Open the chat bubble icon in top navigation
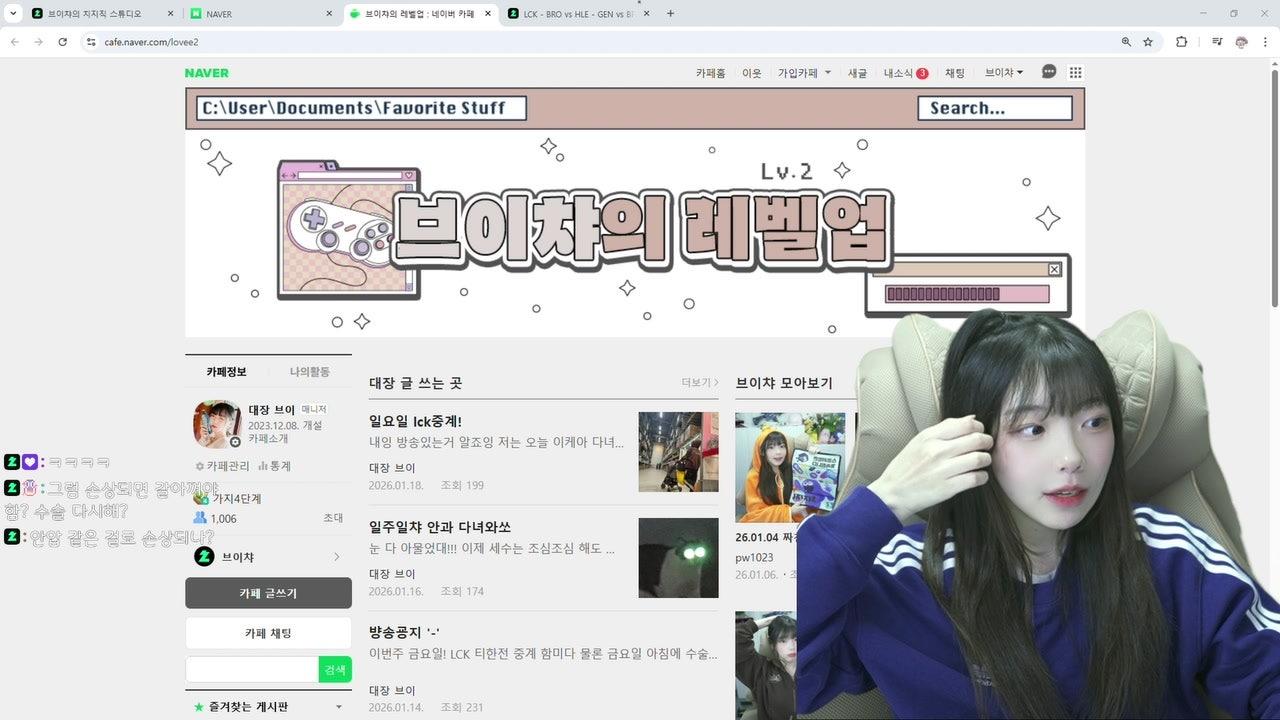 [1048, 72]
